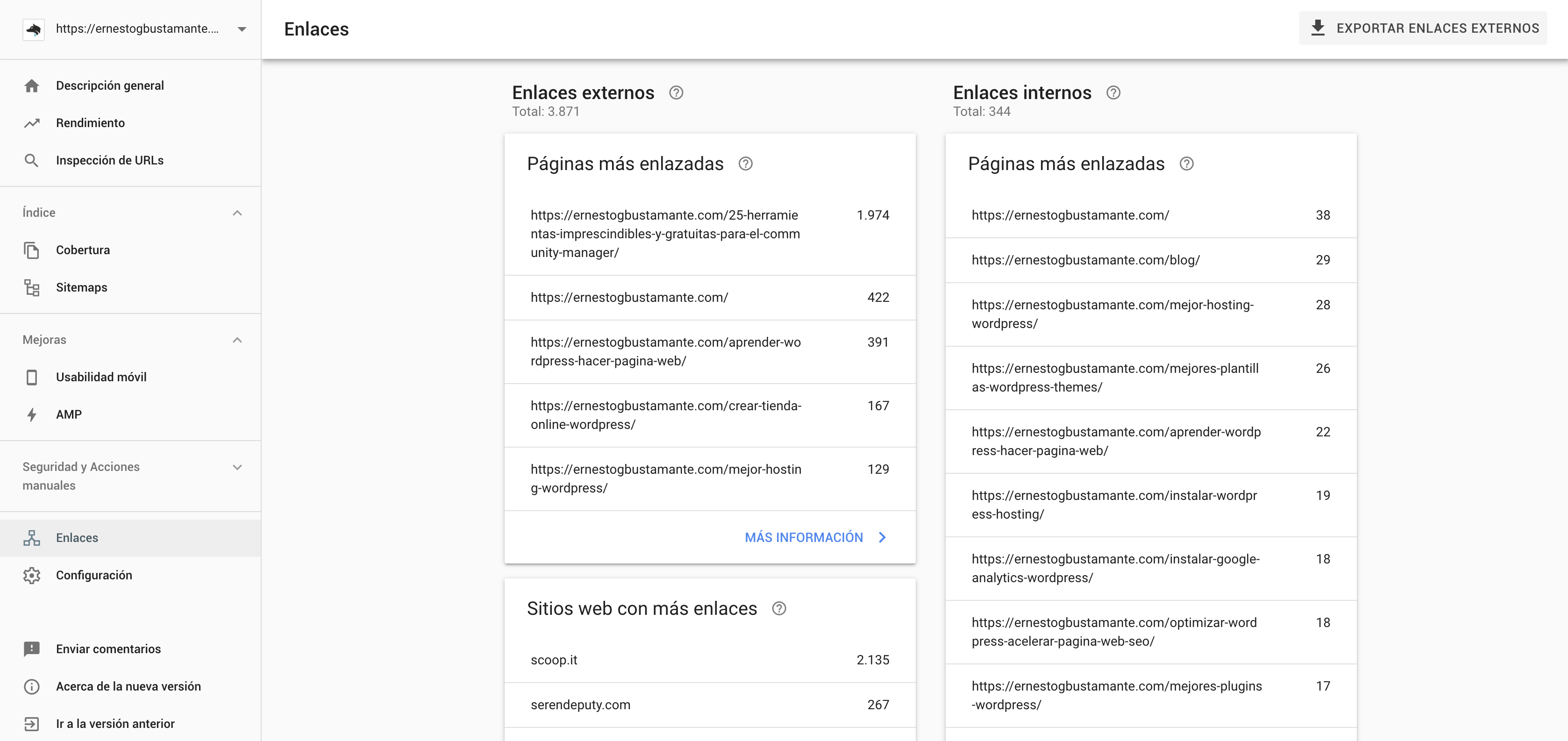Click the Enlaces internos heading
Screen dimensions: 1568x741
(x=1022, y=93)
